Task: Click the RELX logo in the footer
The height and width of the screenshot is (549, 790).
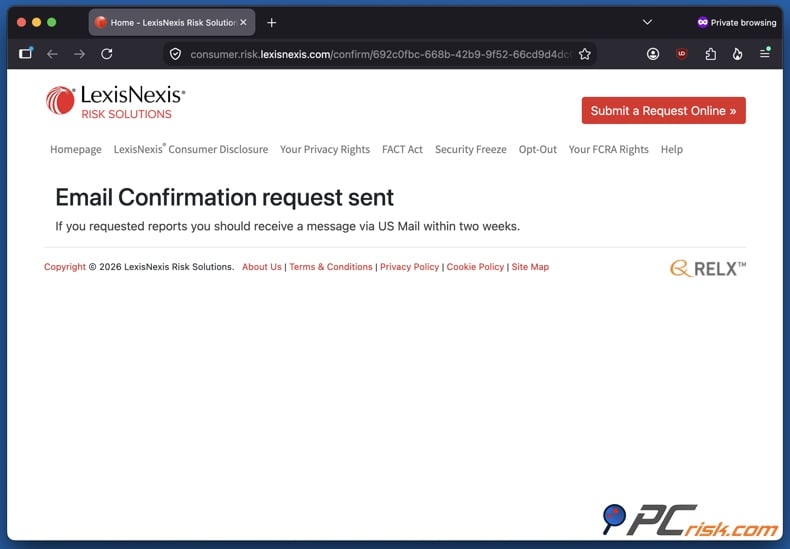Action: 708,268
